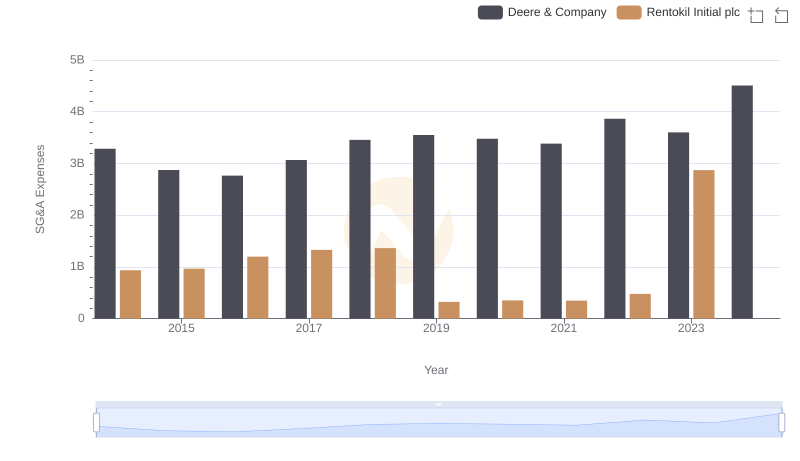
Task: Click the left handle of the zoom slider
Action: pos(96,422)
